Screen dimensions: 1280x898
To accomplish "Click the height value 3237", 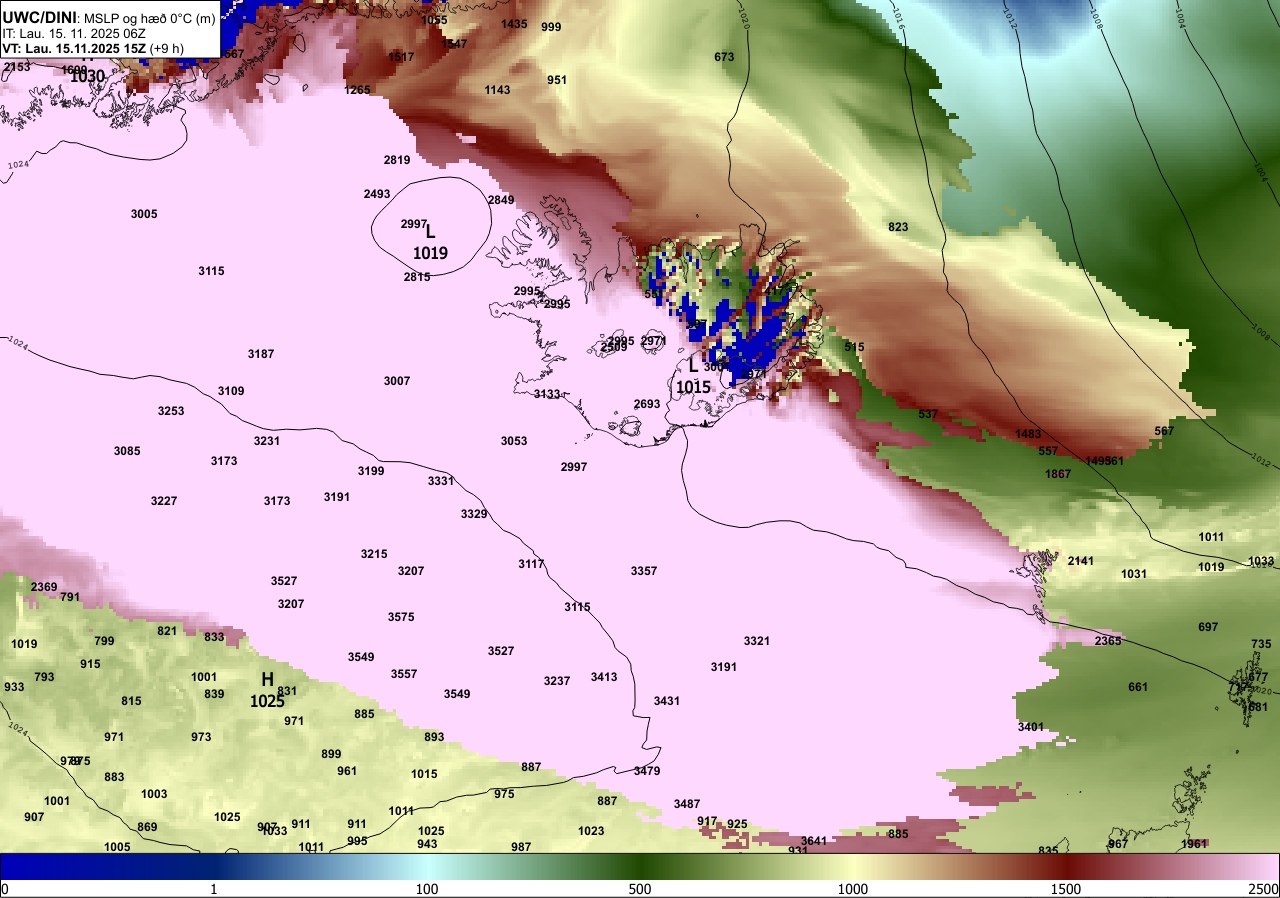I will coord(557,681).
